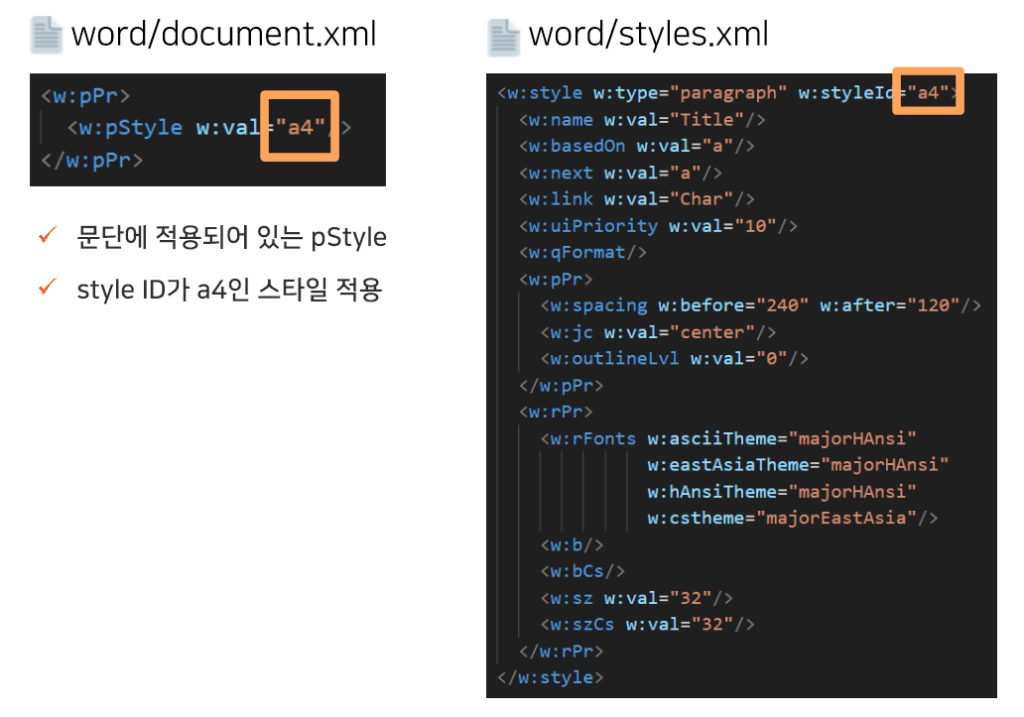Click the orange checkmark next to style ID가 a4인 스타일 적용

click(45, 288)
